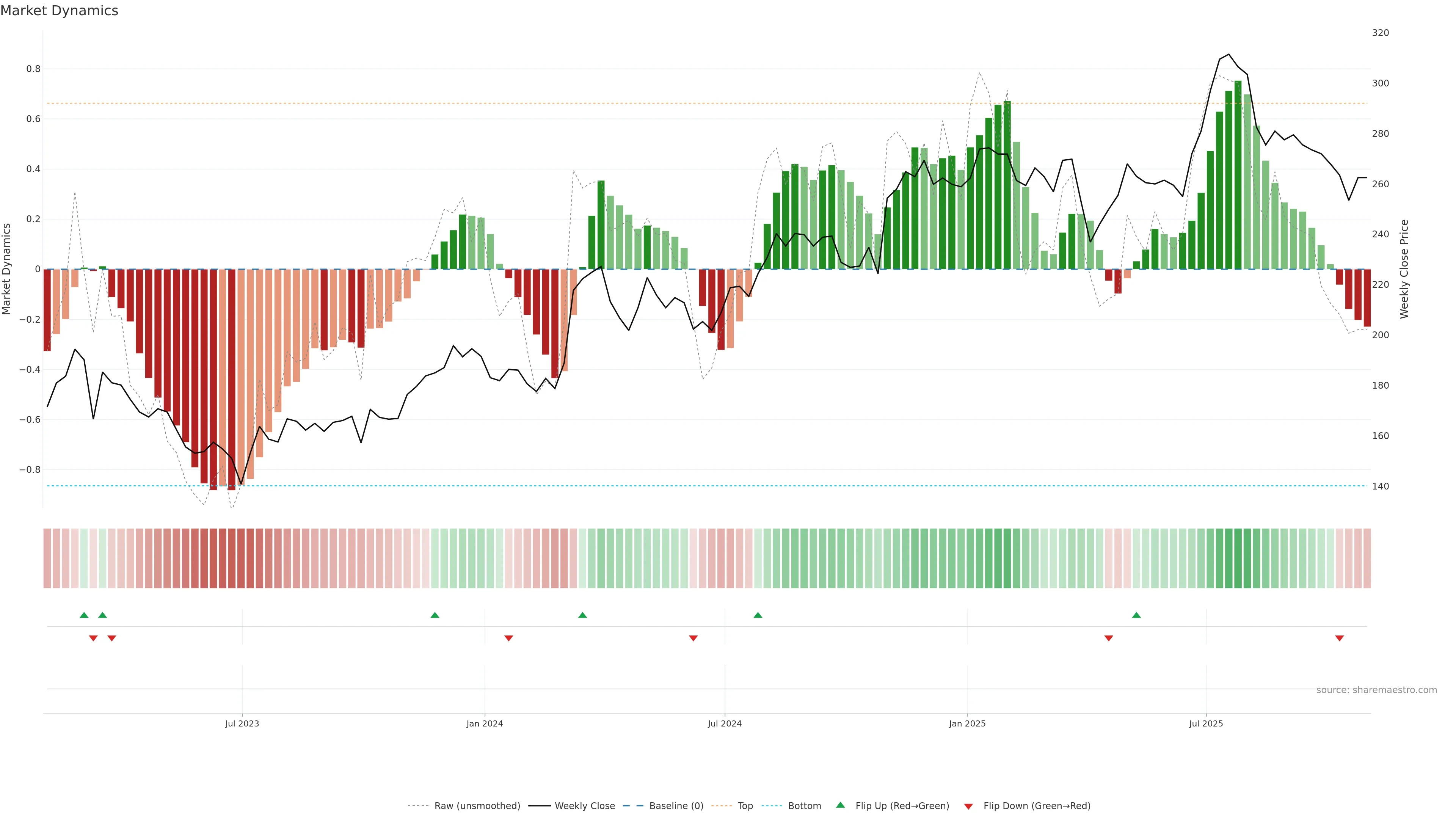
Task: Toggle the Top legend entry
Action: click(x=745, y=806)
